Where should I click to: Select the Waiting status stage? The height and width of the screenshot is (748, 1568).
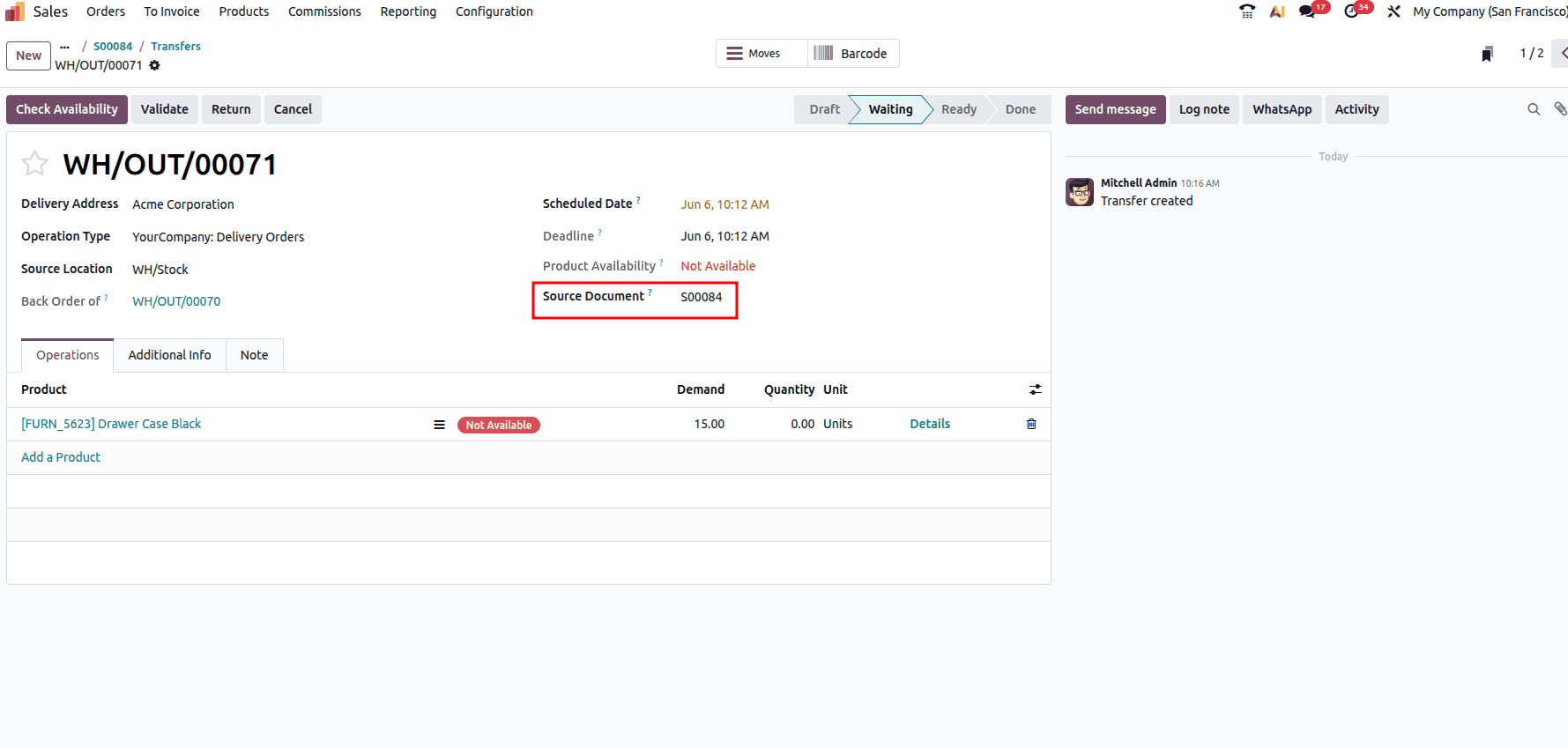(x=890, y=109)
